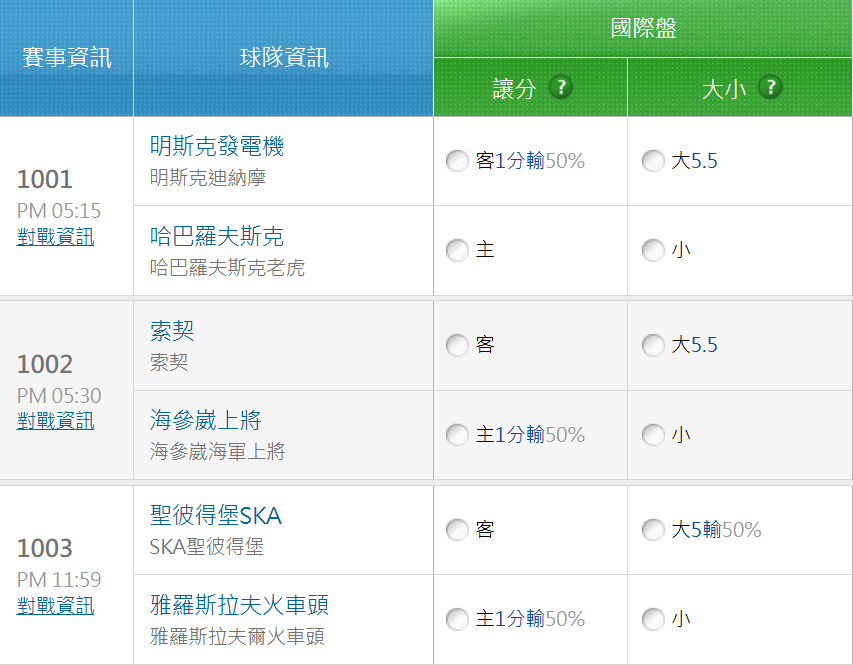Viewport: 853px width, 665px height.
Task: Select 客1分輸50% radio for game 1001
Action: [x=457, y=161]
